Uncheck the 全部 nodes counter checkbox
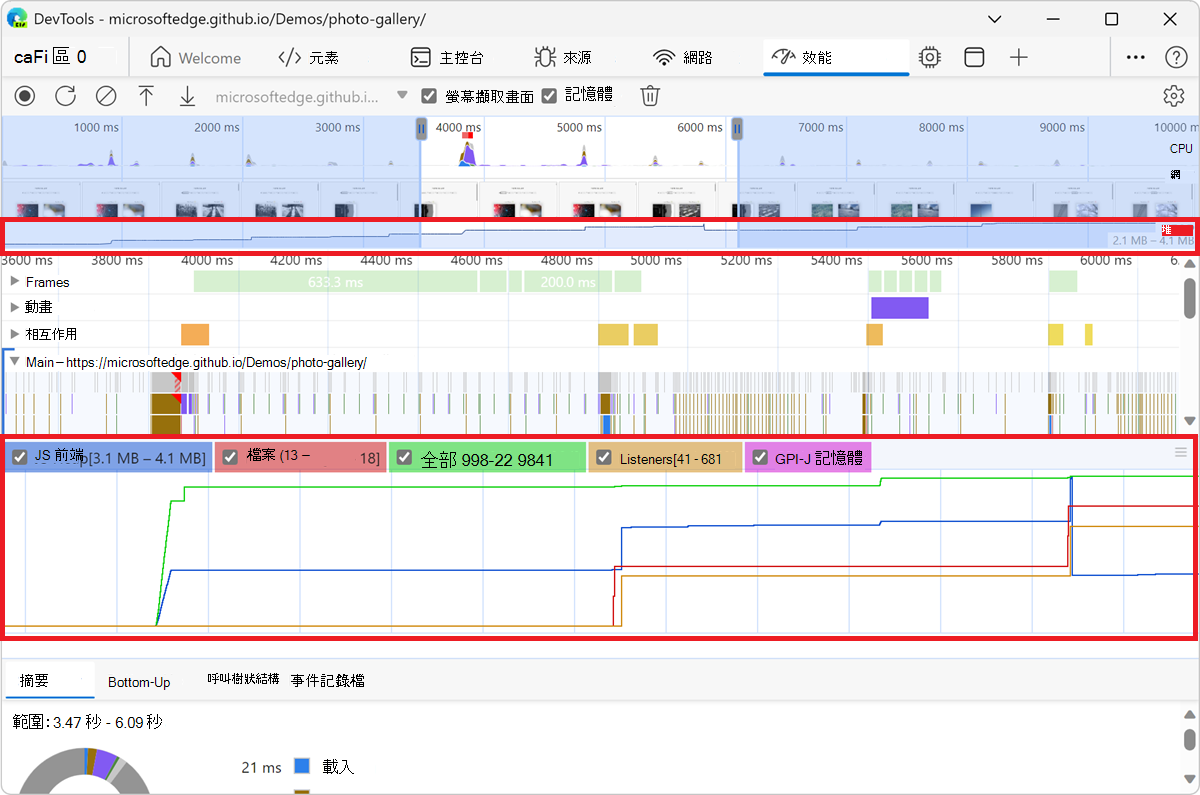 point(404,458)
